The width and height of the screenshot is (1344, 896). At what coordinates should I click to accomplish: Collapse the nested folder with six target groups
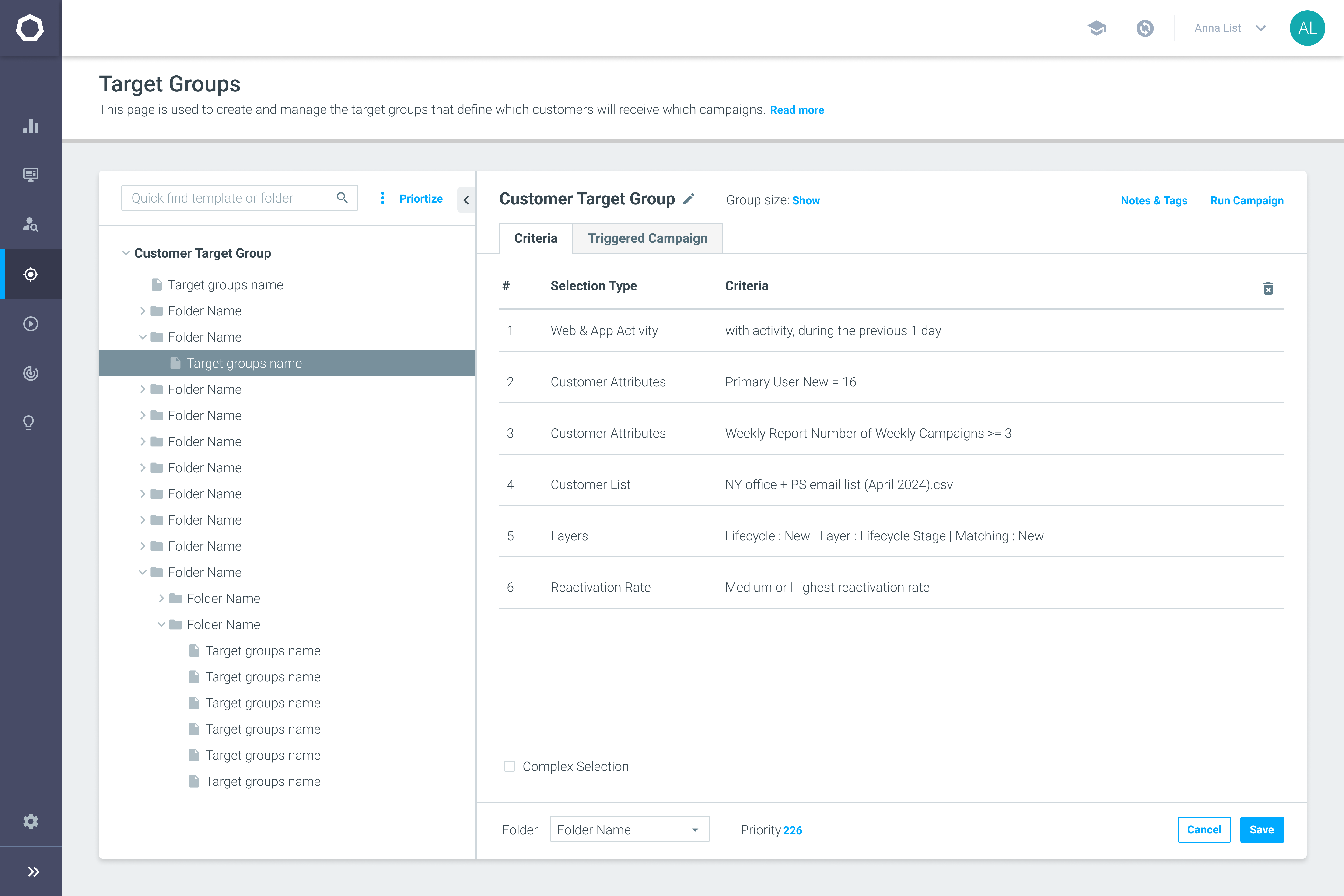pos(161,625)
